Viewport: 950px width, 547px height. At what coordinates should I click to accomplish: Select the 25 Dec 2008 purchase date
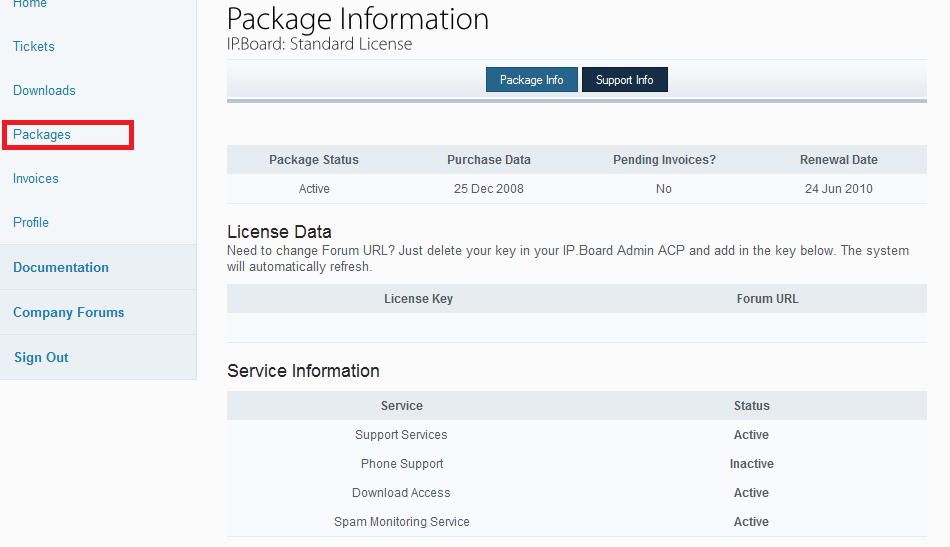click(489, 189)
